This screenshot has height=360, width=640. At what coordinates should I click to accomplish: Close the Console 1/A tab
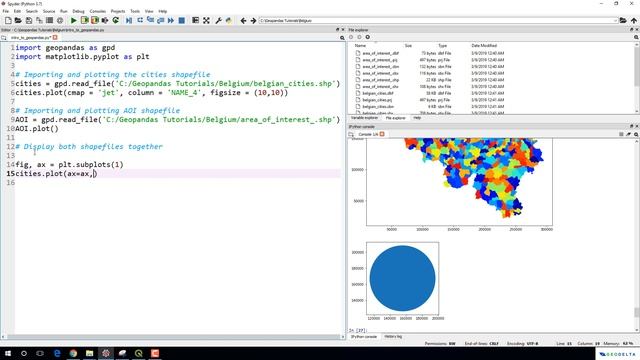tap(382, 134)
